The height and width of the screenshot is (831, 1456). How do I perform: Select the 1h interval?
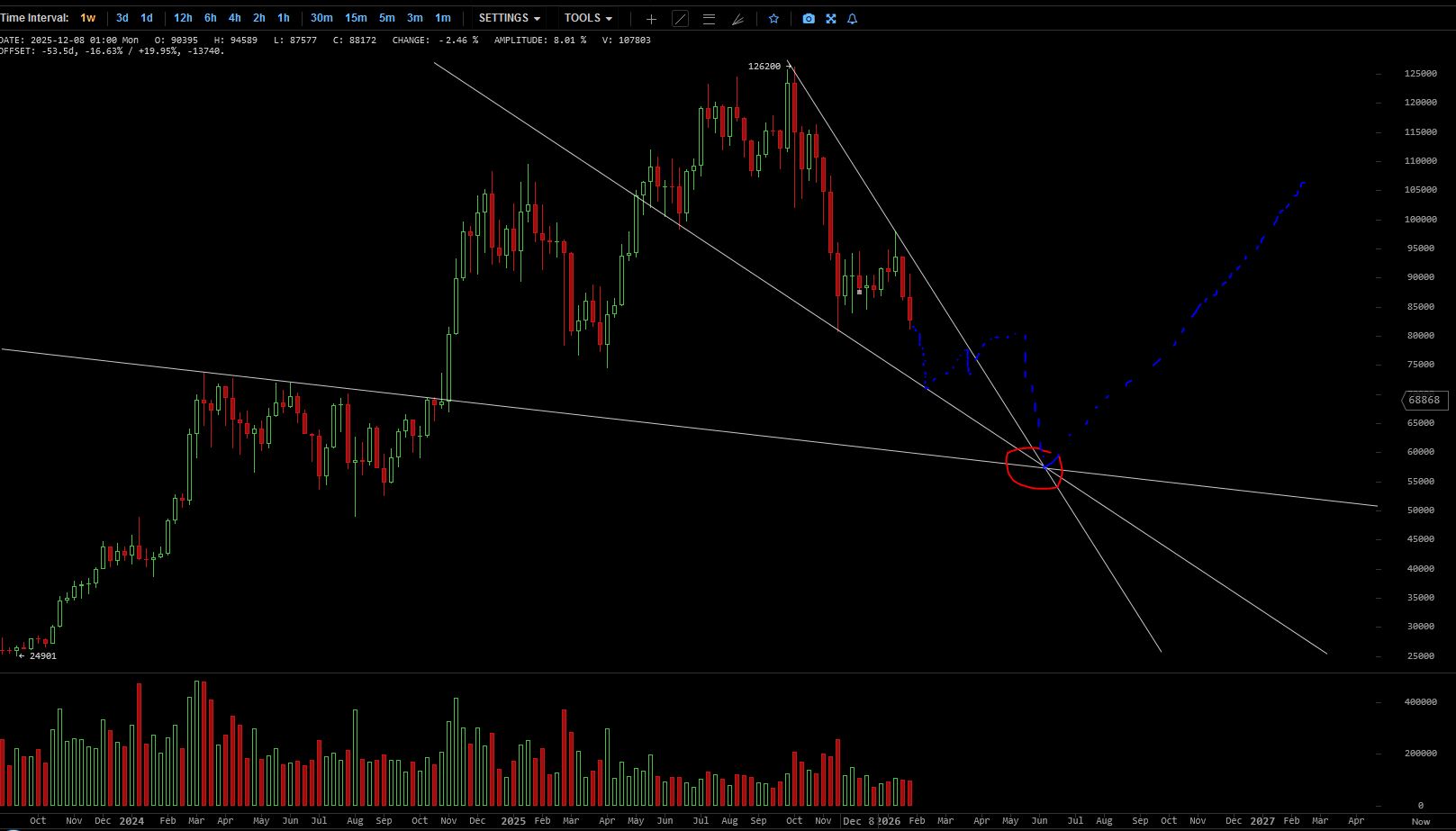coord(284,18)
